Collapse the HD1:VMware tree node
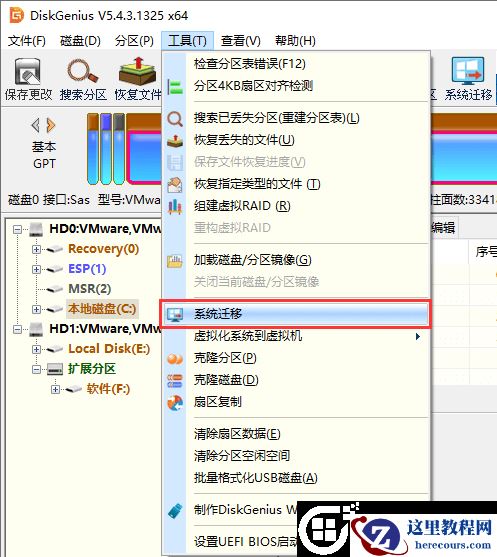 tap(17, 330)
